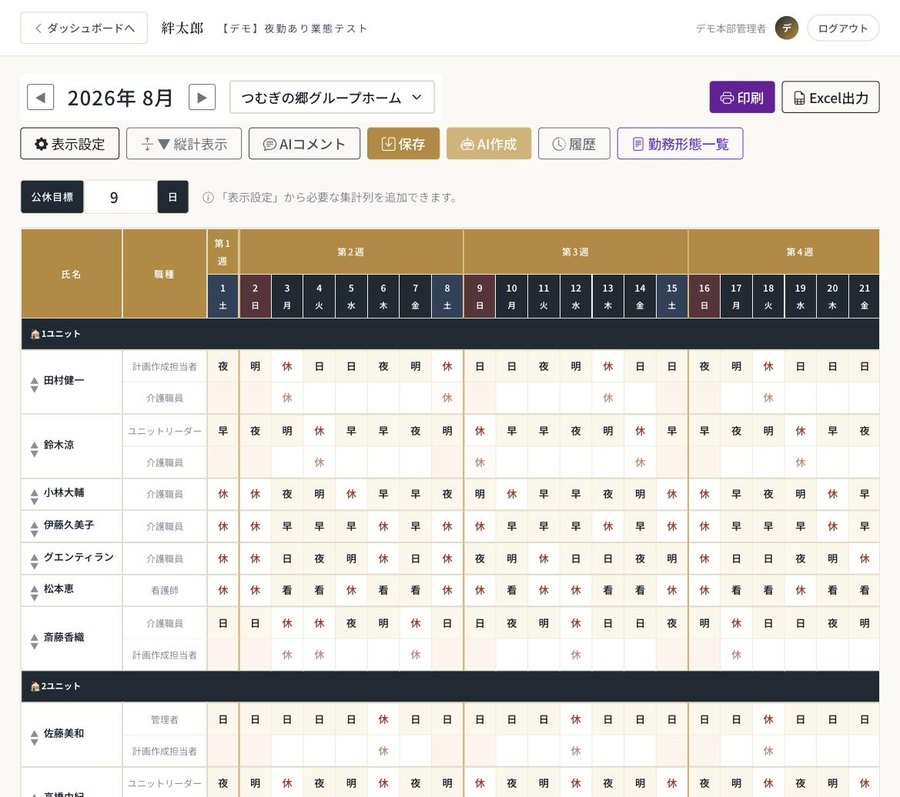
Task: Click the file icon in Excel出力 button
Action: 799,98
